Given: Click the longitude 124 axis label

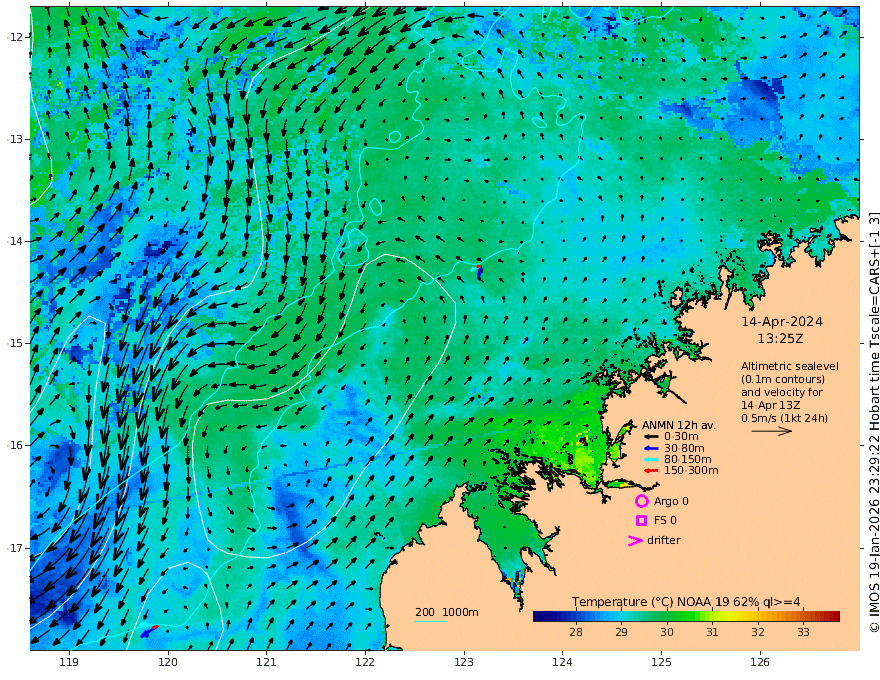Looking at the screenshot, I should pyautogui.click(x=562, y=663).
